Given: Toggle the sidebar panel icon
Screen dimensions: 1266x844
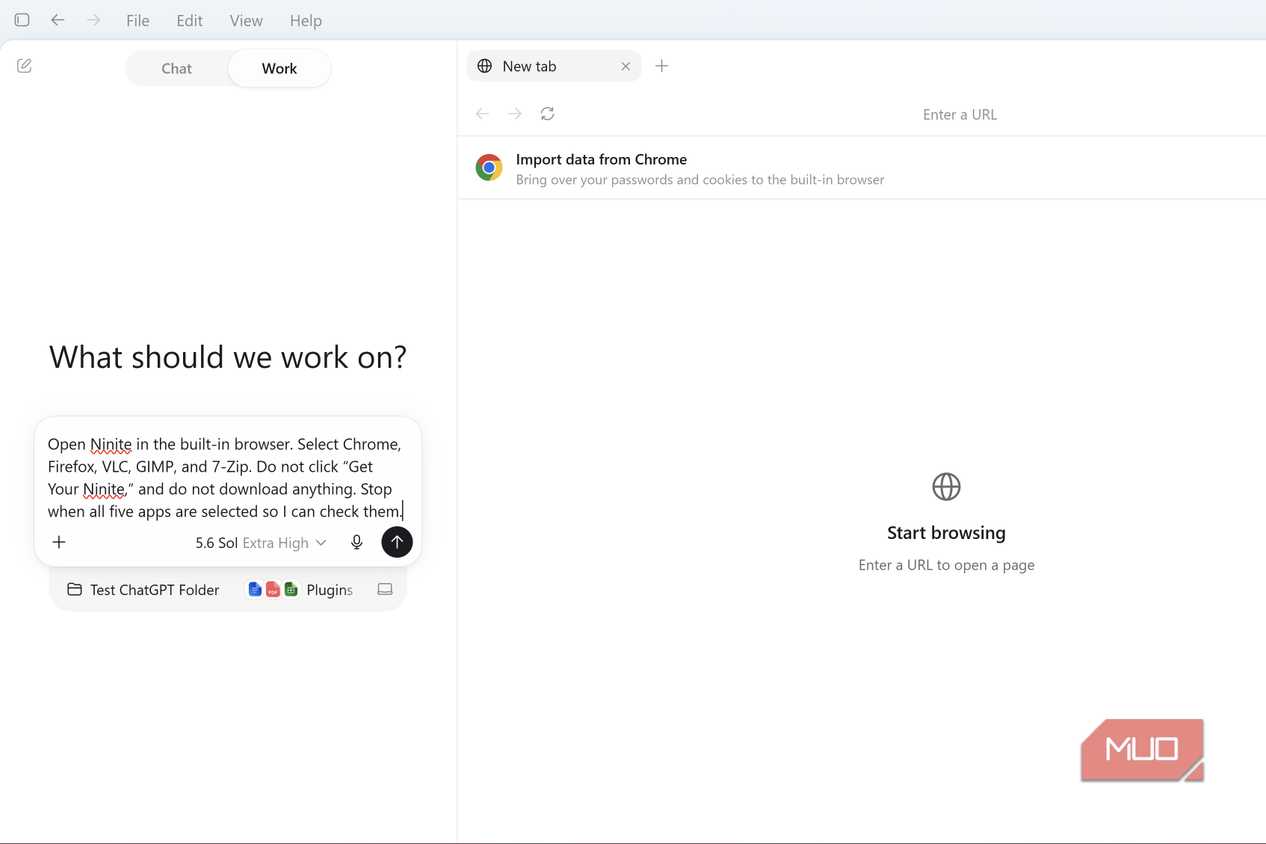Looking at the screenshot, I should point(22,20).
